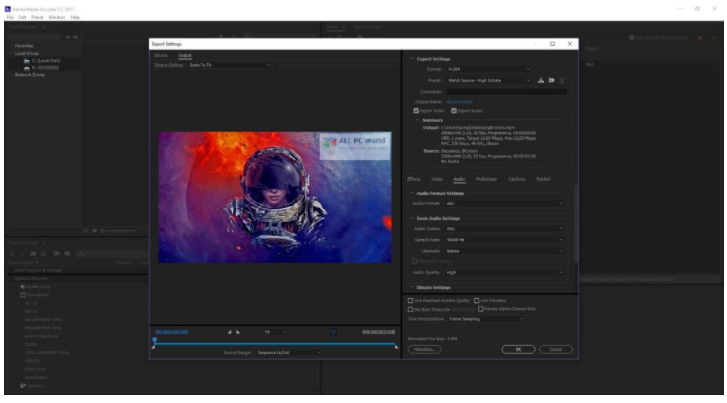Enable Render Alpha Channel Only
This screenshot has height=403, width=727.
click(x=481, y=309)
